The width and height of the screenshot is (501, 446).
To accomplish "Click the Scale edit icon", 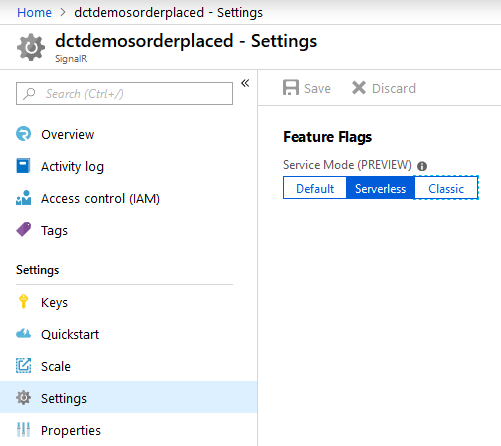I will (x=23, y=366).
